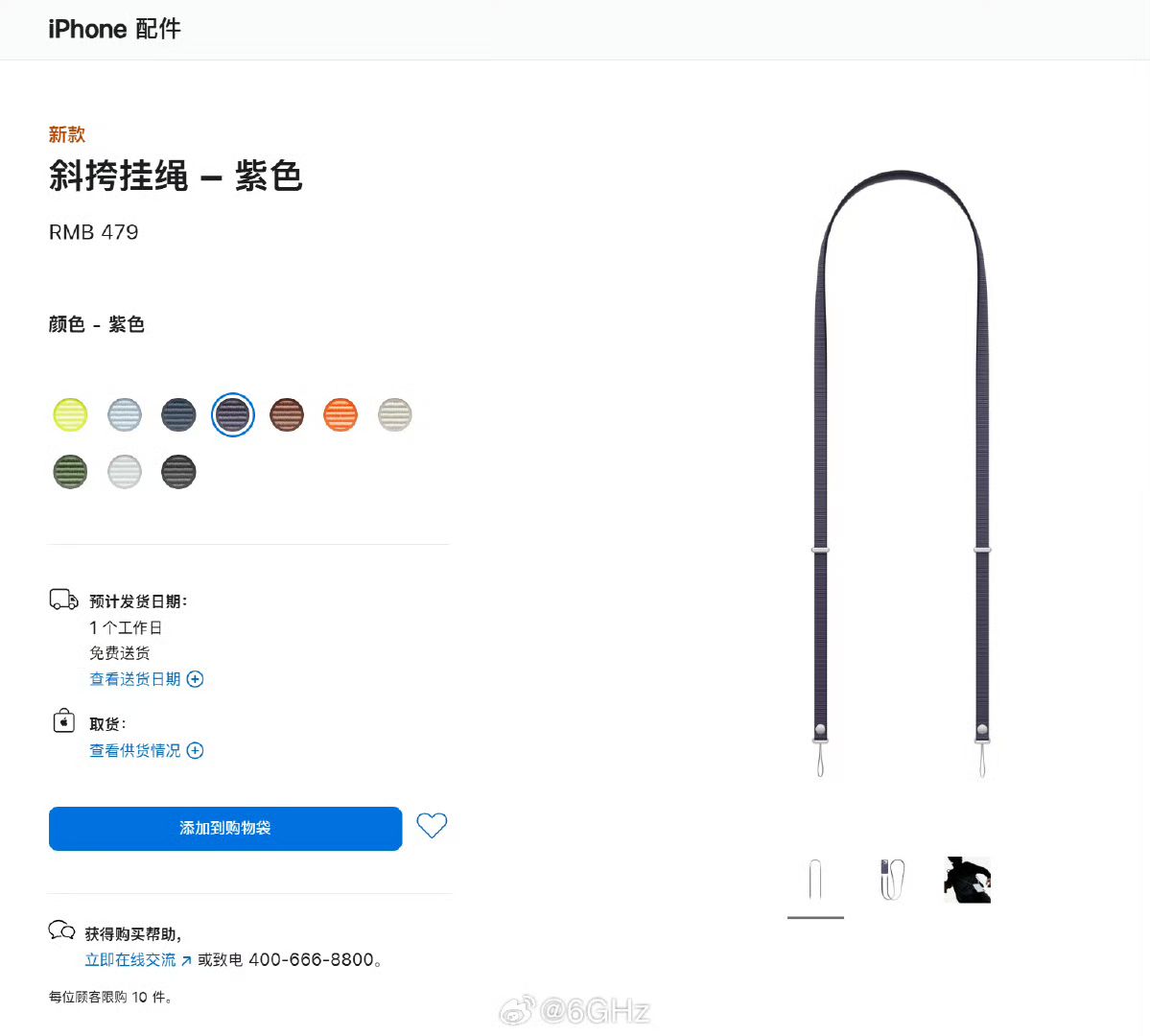Screen dimensions: 1150x1036
Task: Open 立即在线交流 chat link
Action: (130, 959)
